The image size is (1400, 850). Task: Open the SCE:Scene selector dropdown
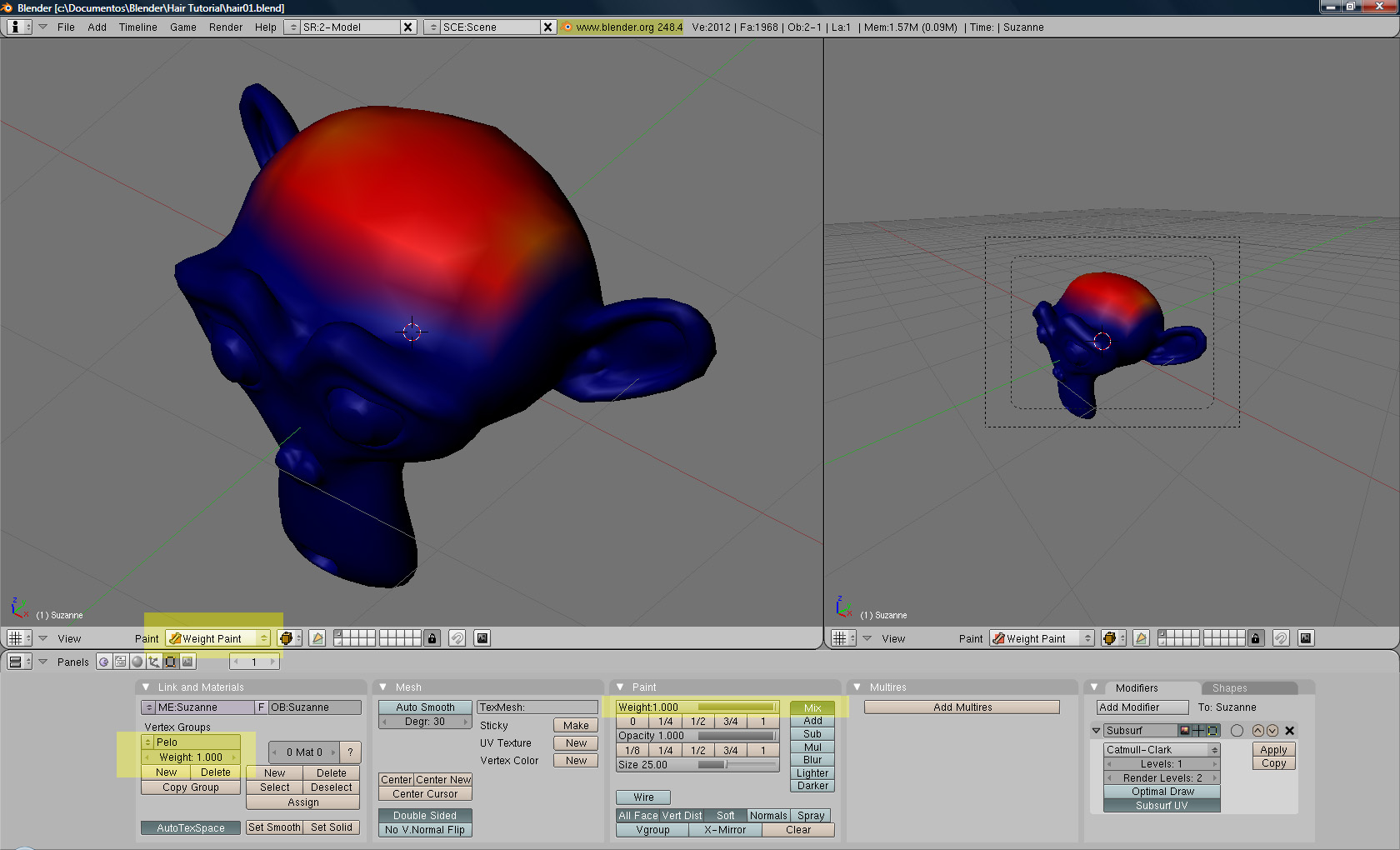(432, 27)
